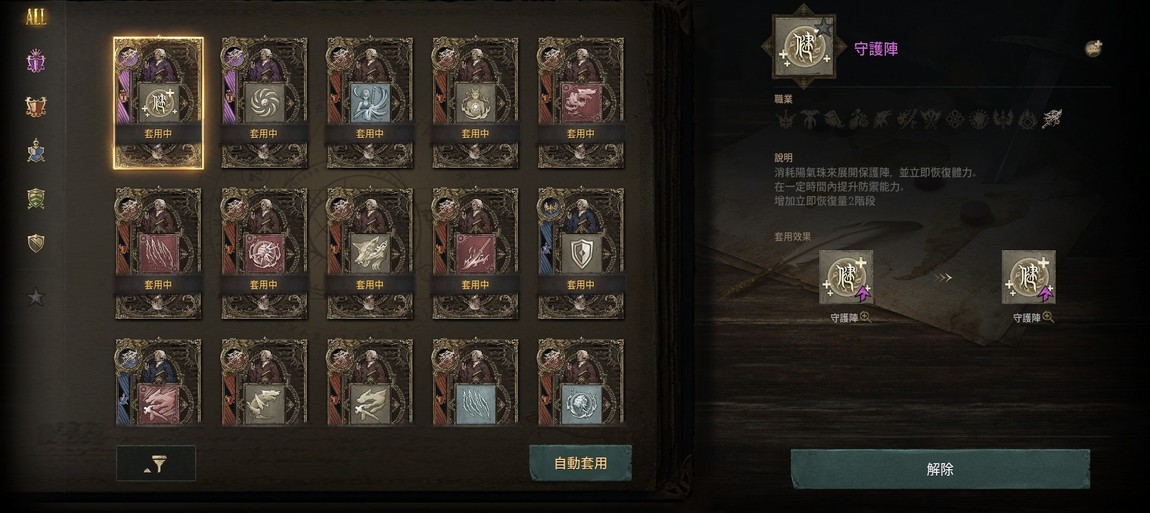Open the purple crest category in sidebar

coord(36,61)
